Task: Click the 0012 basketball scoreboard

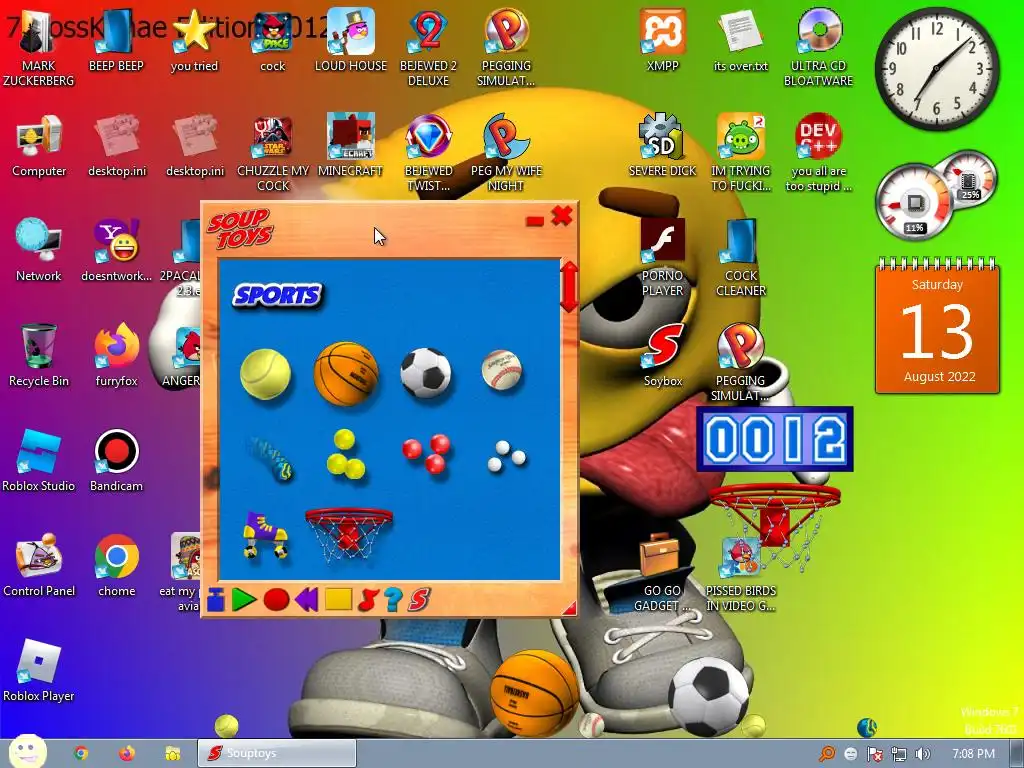Action: 775,439
